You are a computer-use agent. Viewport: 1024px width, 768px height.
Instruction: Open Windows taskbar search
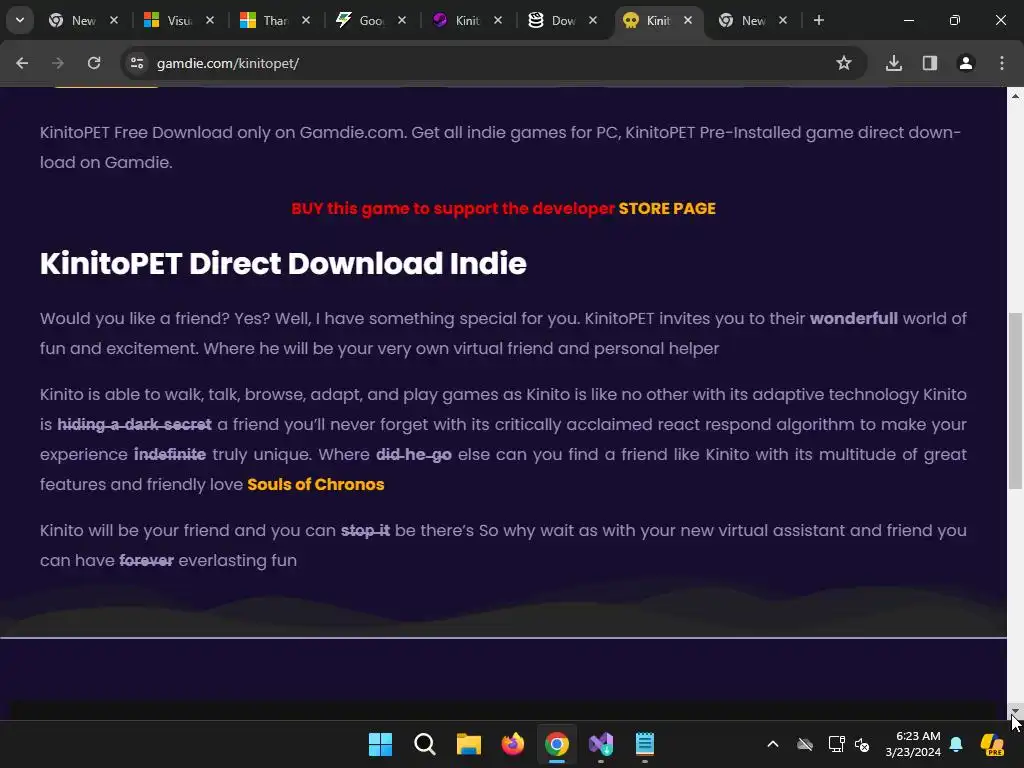coord(424,744)
